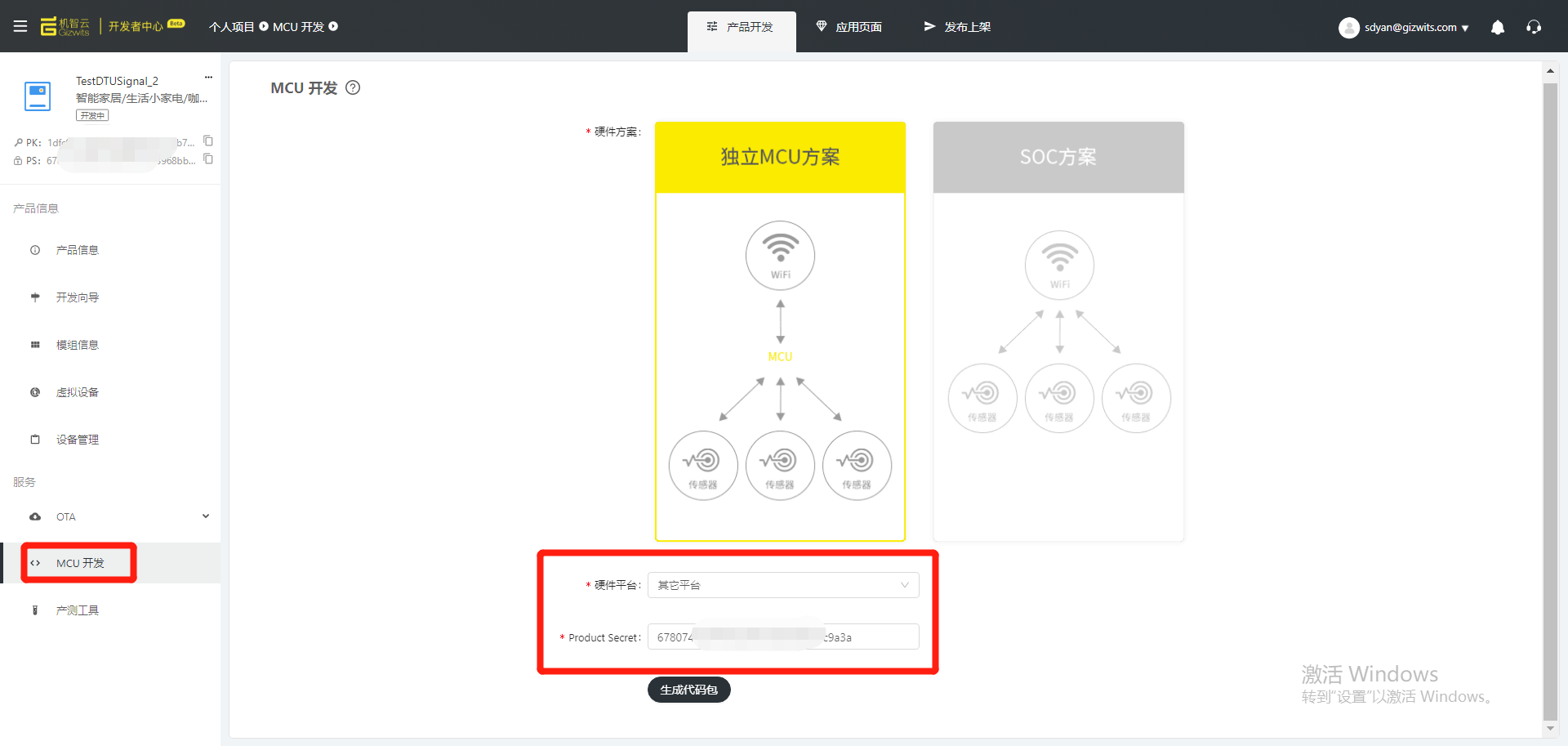Click the OTA cloud icon

tap(34, 516)
